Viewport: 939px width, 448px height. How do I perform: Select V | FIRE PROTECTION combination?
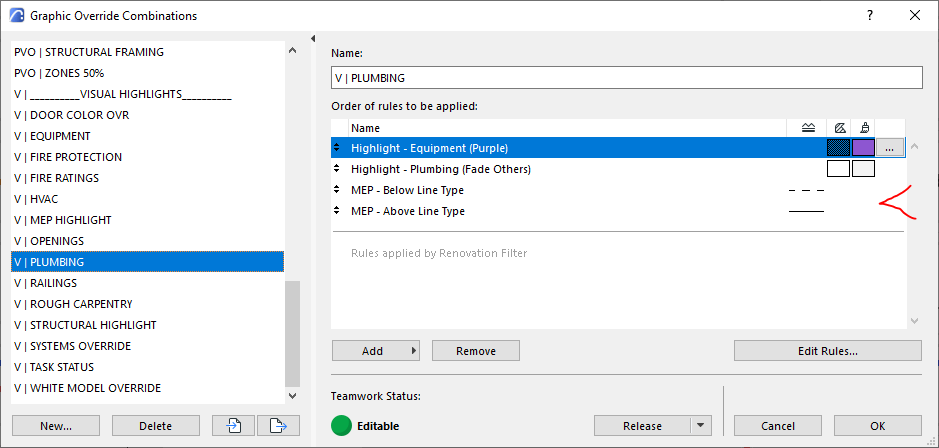[147, 157]
